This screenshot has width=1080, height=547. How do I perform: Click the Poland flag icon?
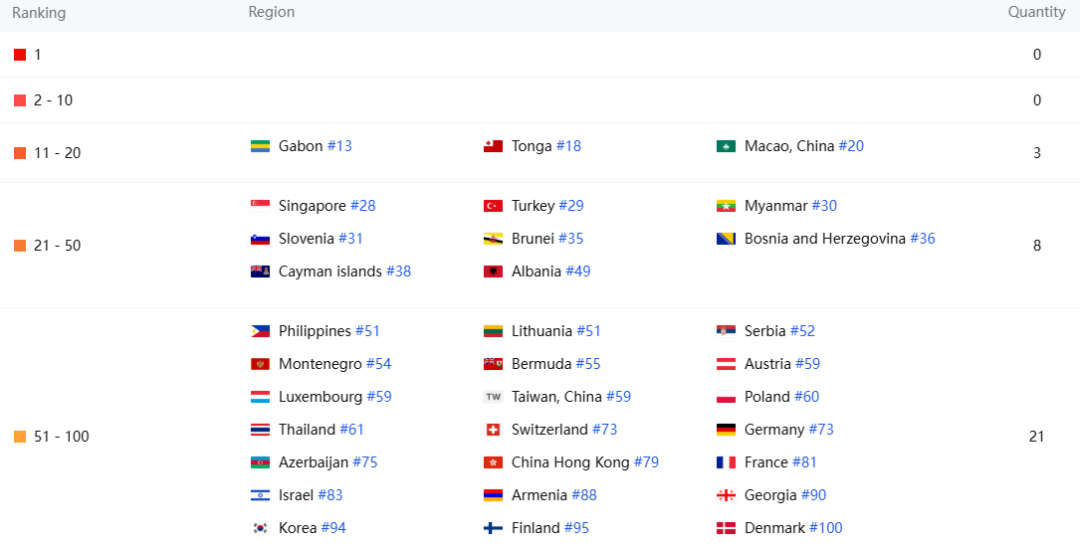[726, 397]
